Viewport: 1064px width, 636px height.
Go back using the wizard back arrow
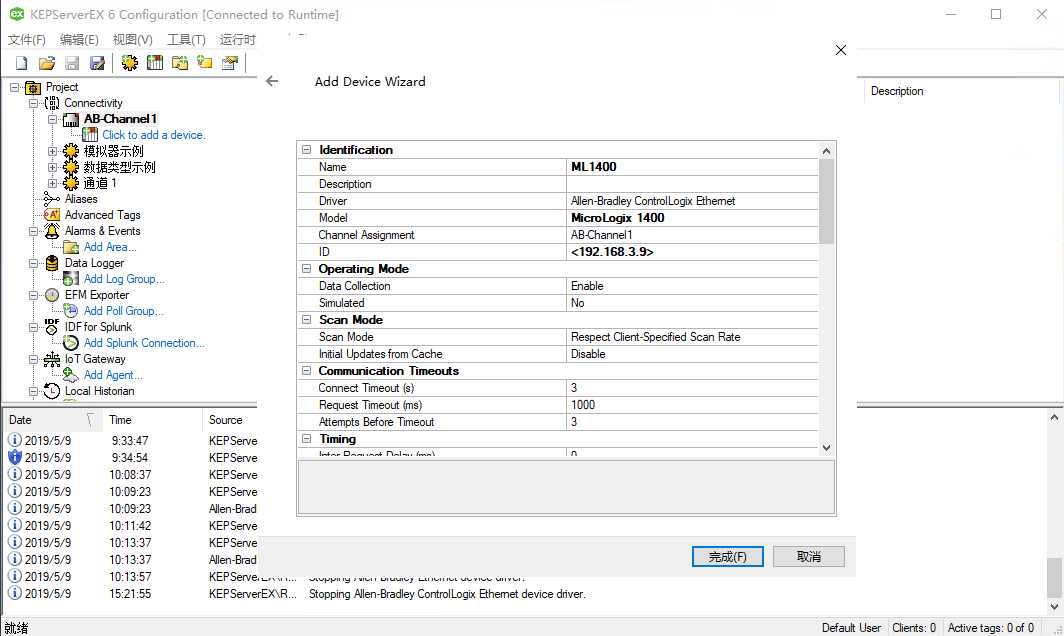[x=272, y=81]
